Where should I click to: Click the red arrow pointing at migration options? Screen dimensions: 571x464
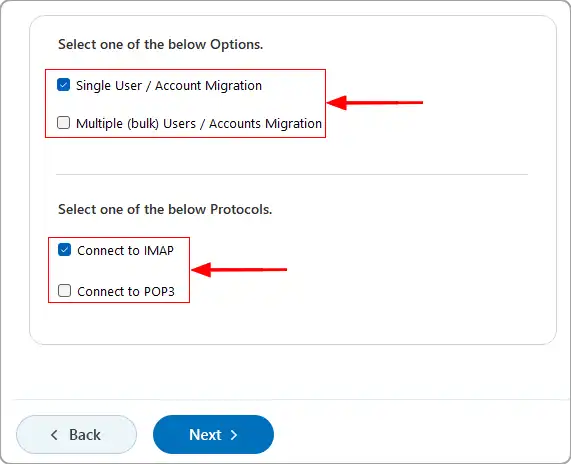pyautogui.click(x=375, y=103)
